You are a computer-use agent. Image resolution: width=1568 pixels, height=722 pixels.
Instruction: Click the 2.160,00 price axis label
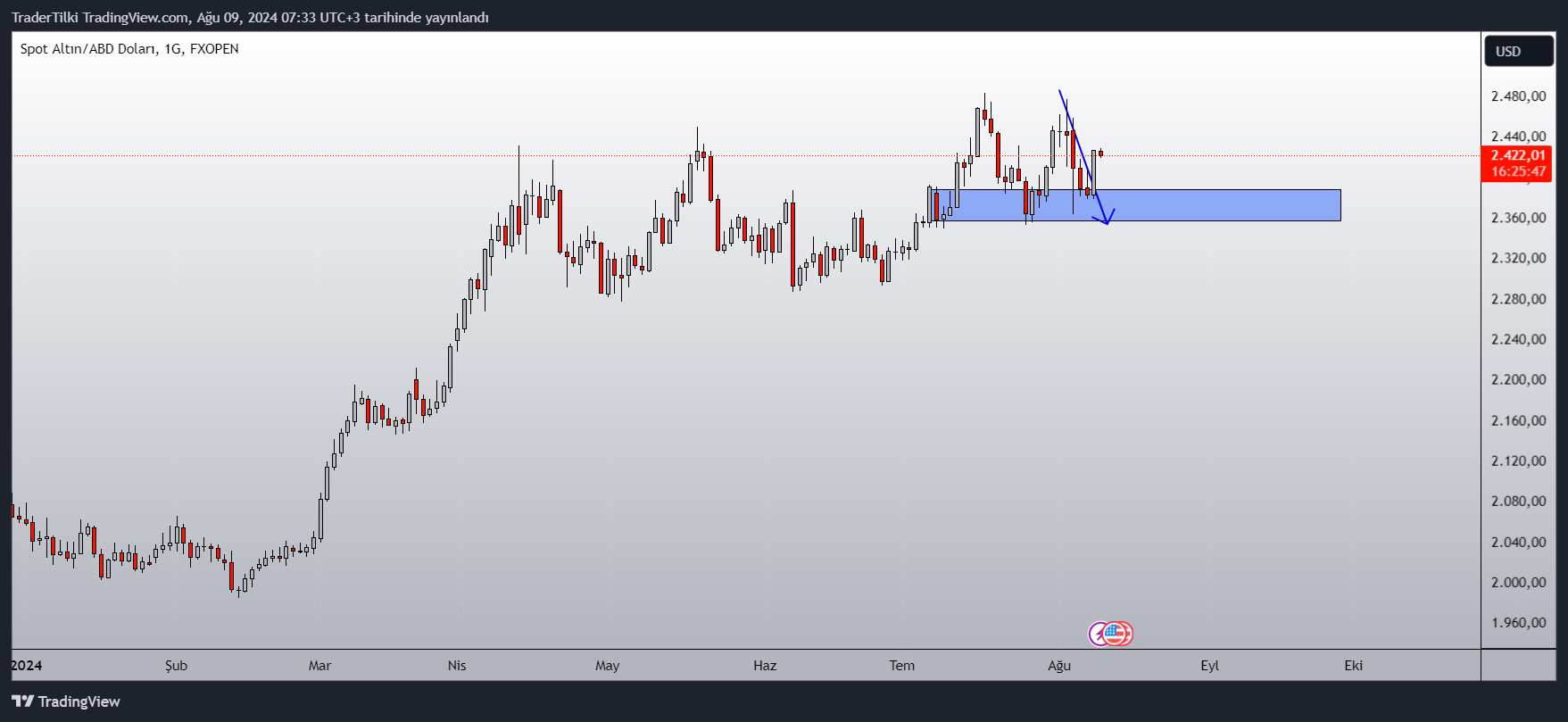tap(1518, 420)
